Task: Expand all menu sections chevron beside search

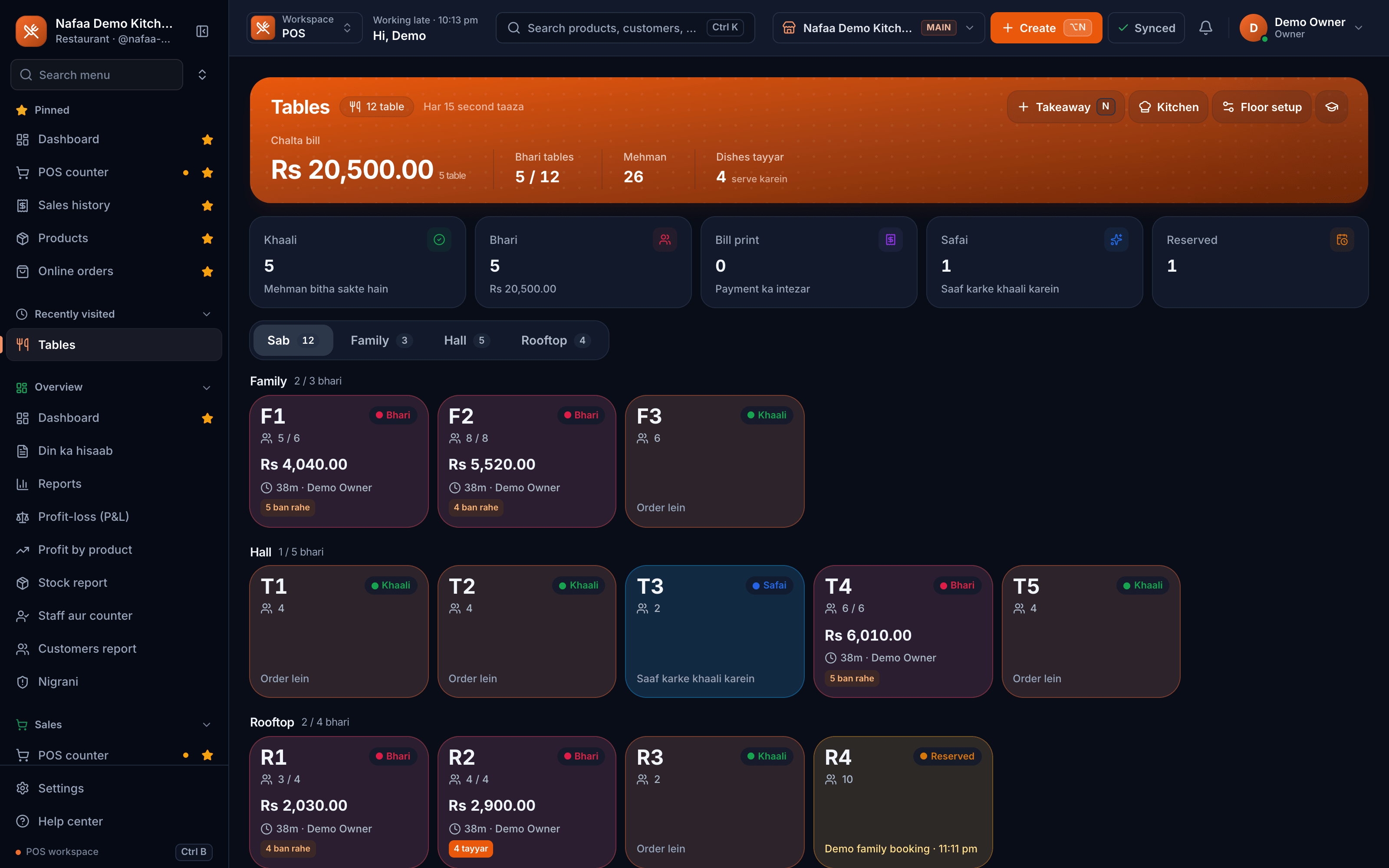Action: coord(202,75)
